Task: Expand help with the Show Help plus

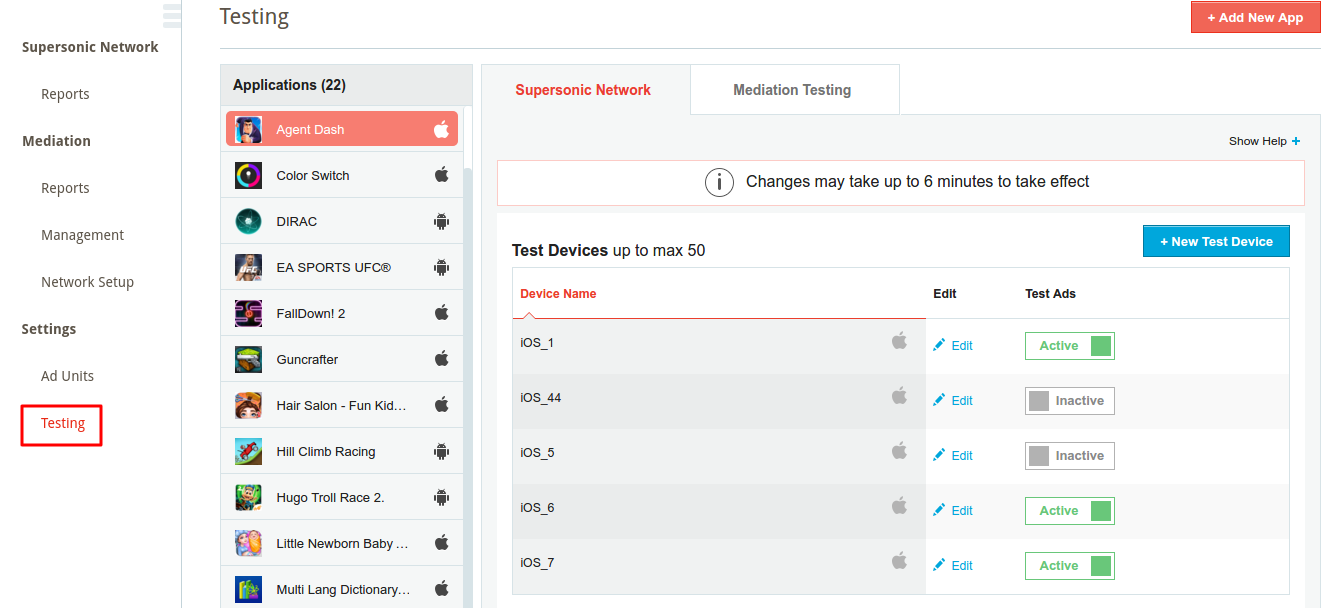Action: pyautogui.click(x=1296, y=141)
